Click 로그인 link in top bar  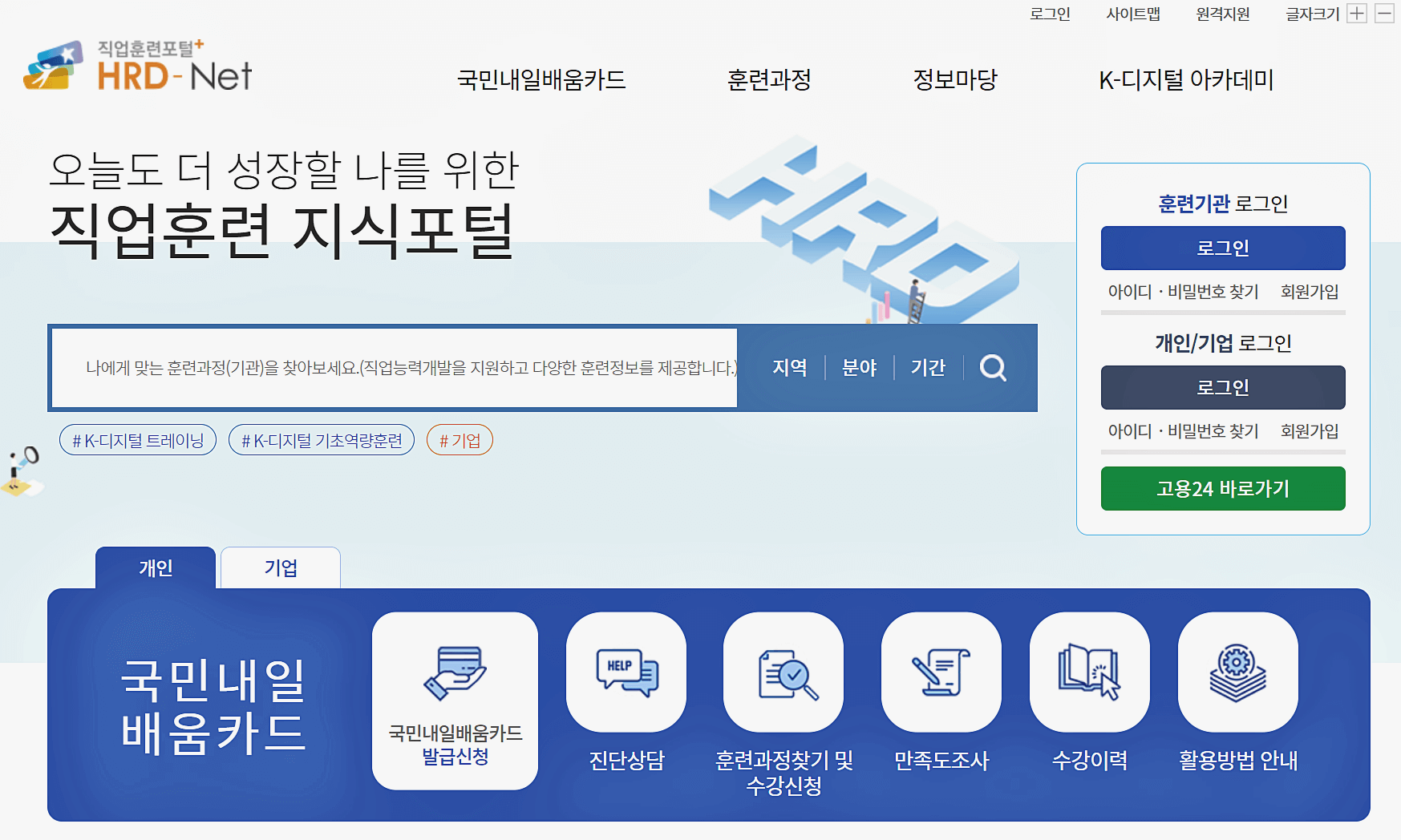pos(1051,14)
